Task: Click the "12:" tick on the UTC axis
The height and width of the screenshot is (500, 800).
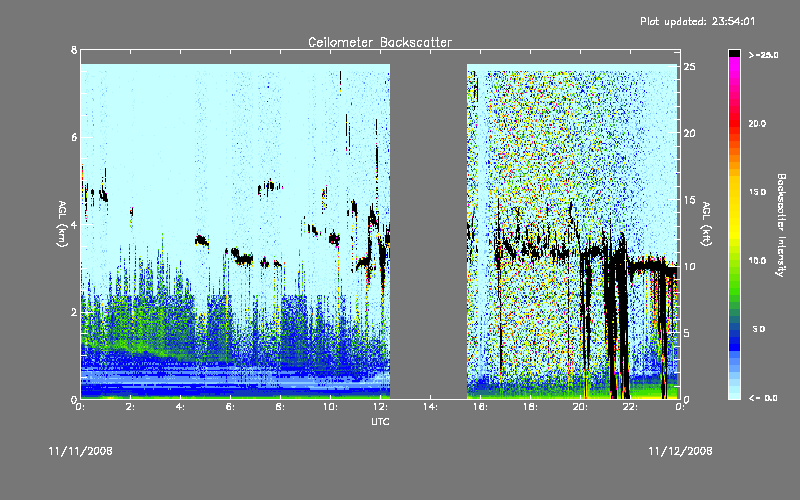Action: [381, 407]
